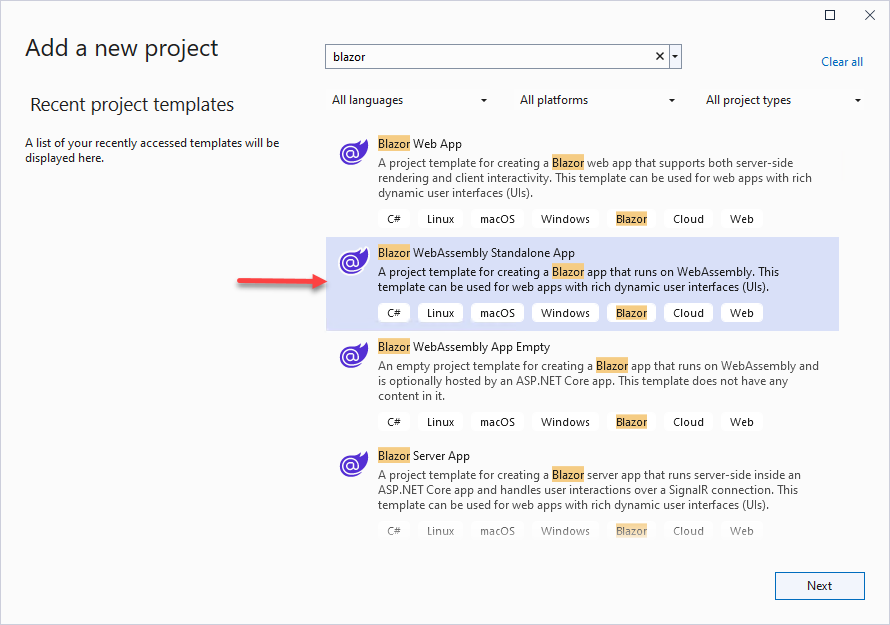Expand the All platforms filter
Image resolution: width=890 pixels, height=625 pixels.
click(x=597, y=100)
